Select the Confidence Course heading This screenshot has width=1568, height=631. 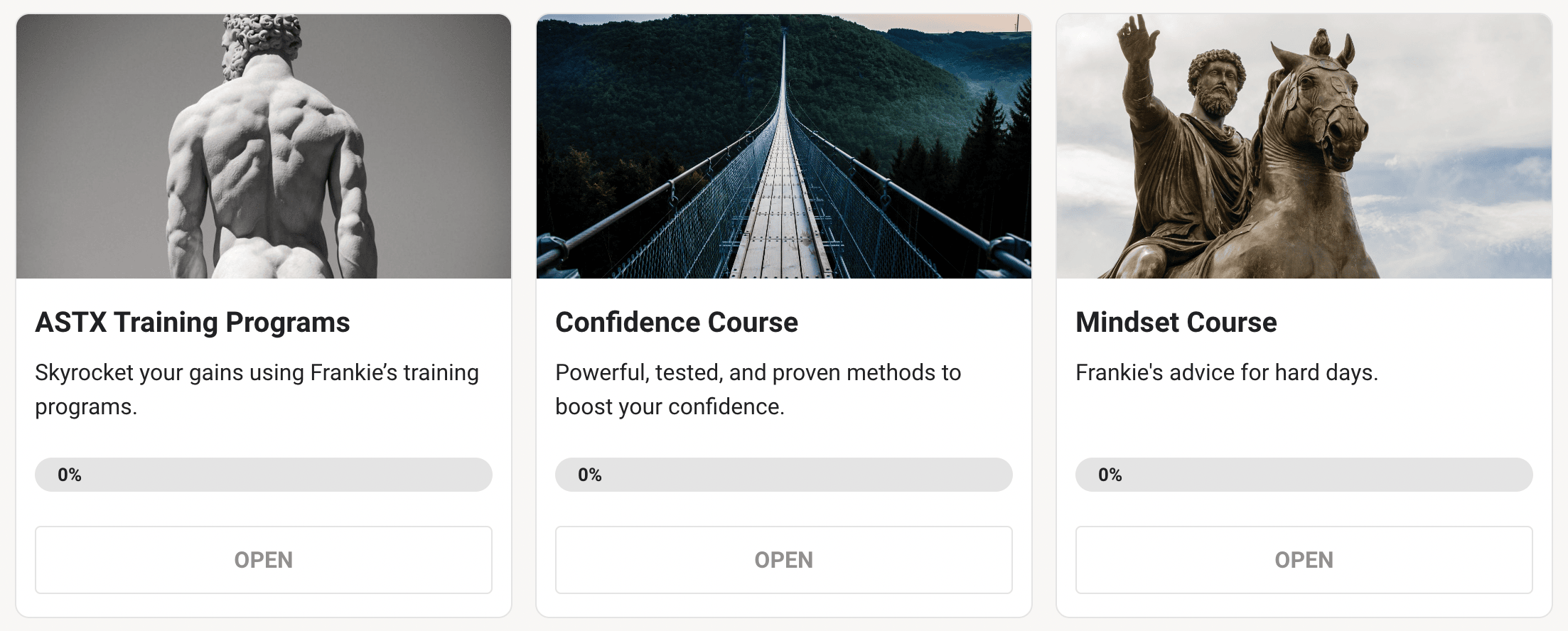(676, 323)
